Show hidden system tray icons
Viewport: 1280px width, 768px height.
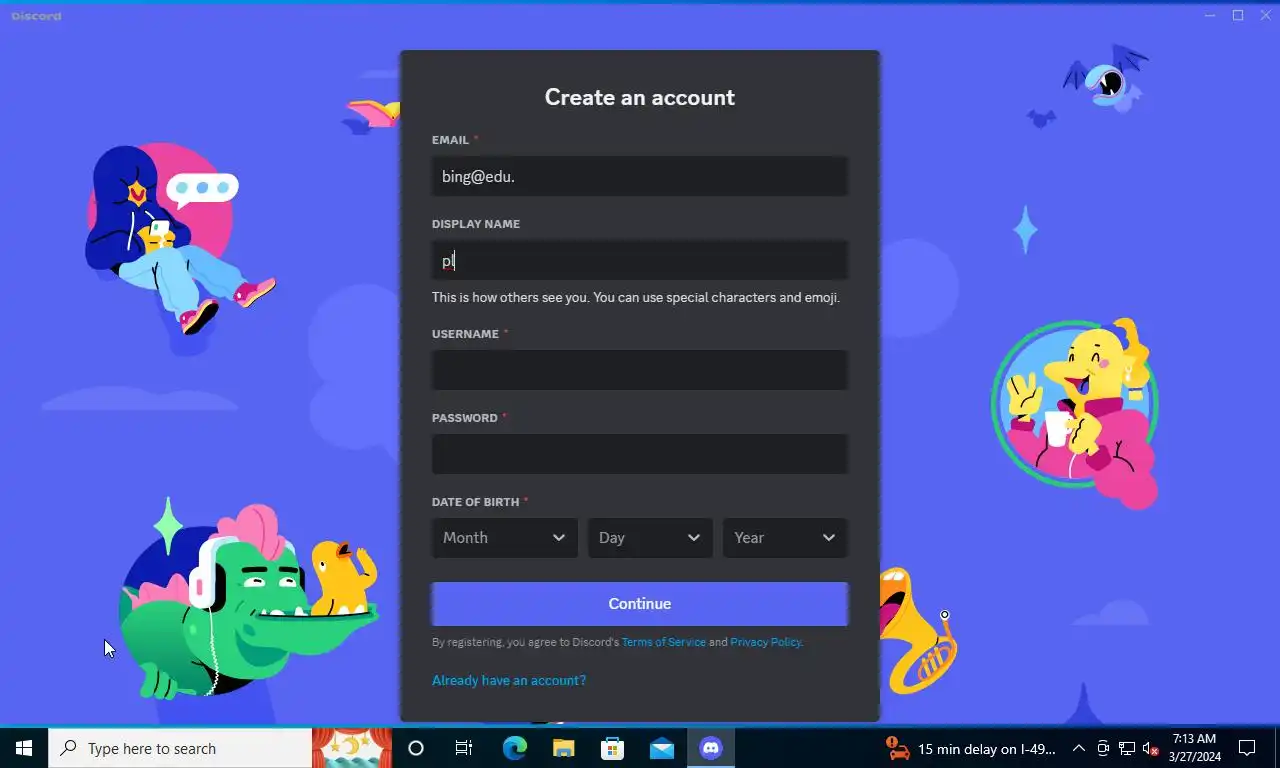(x=1079, y=748)
